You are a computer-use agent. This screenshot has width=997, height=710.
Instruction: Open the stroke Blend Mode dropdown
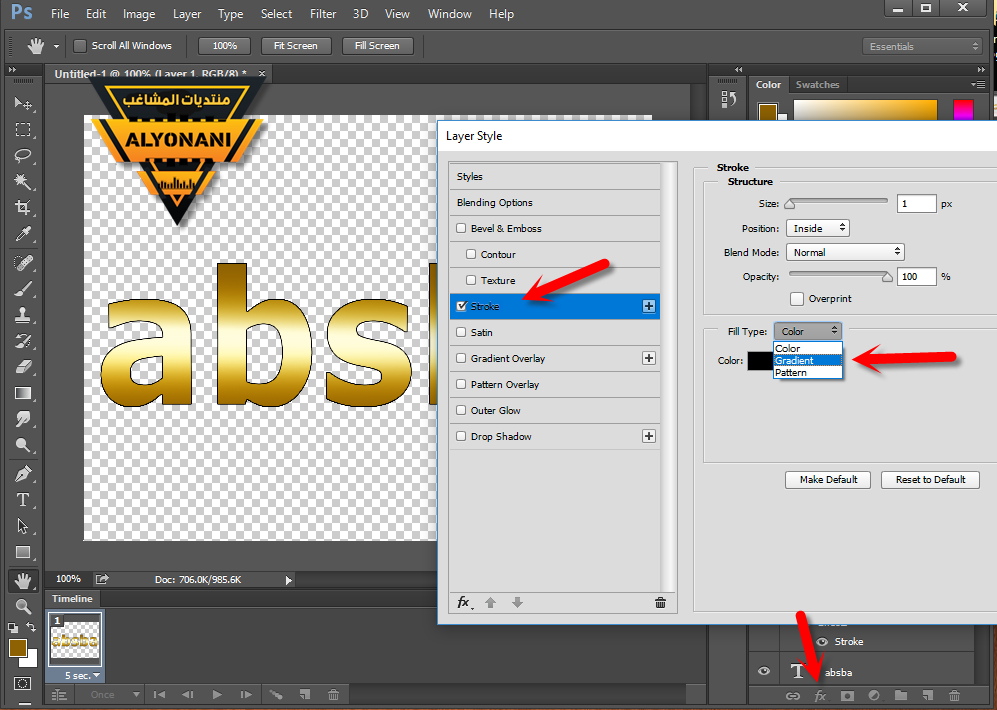coord(845,253)
